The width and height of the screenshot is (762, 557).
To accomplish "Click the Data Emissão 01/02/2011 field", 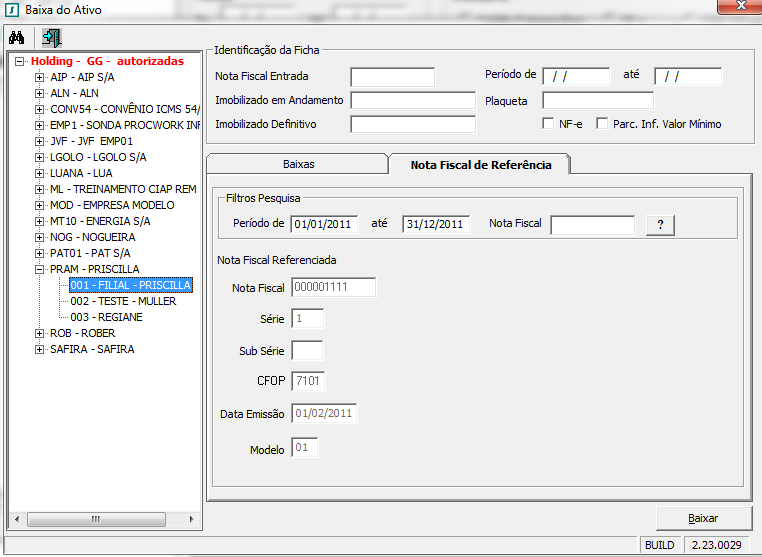I will tap(324, 413).
